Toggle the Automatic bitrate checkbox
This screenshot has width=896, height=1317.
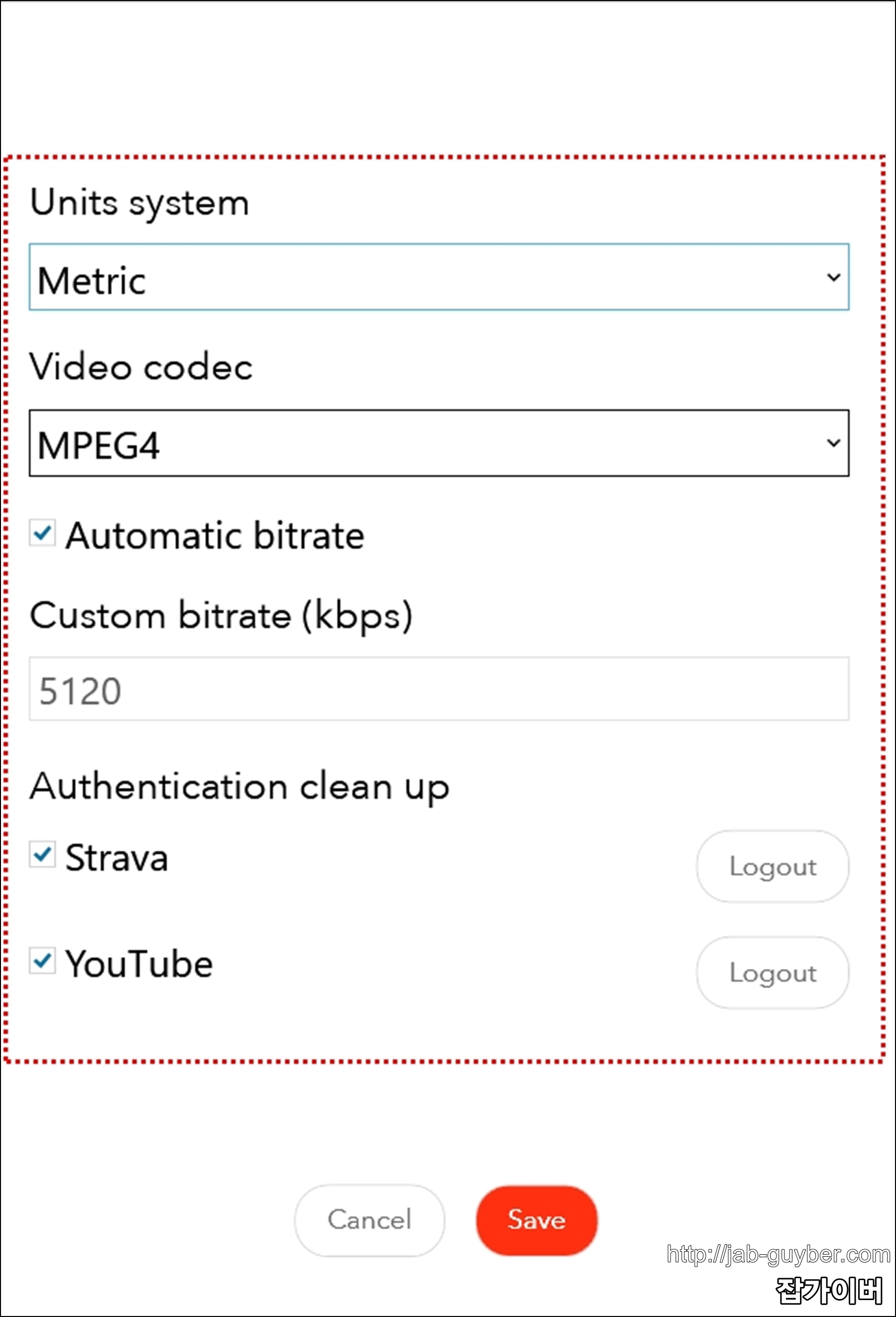42,533
